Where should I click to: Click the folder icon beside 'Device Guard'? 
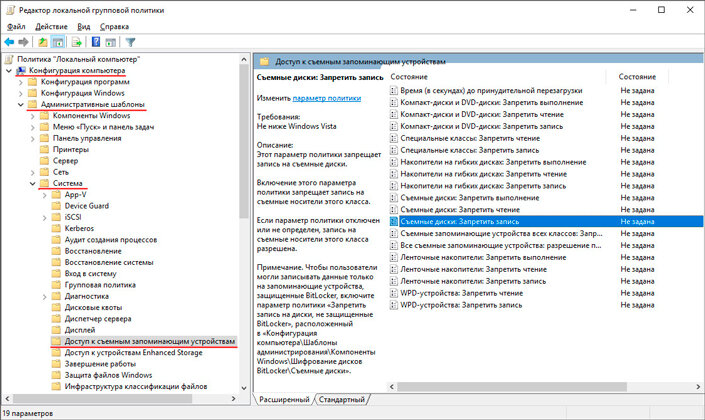pyautogui.click(x=56, y=206)
